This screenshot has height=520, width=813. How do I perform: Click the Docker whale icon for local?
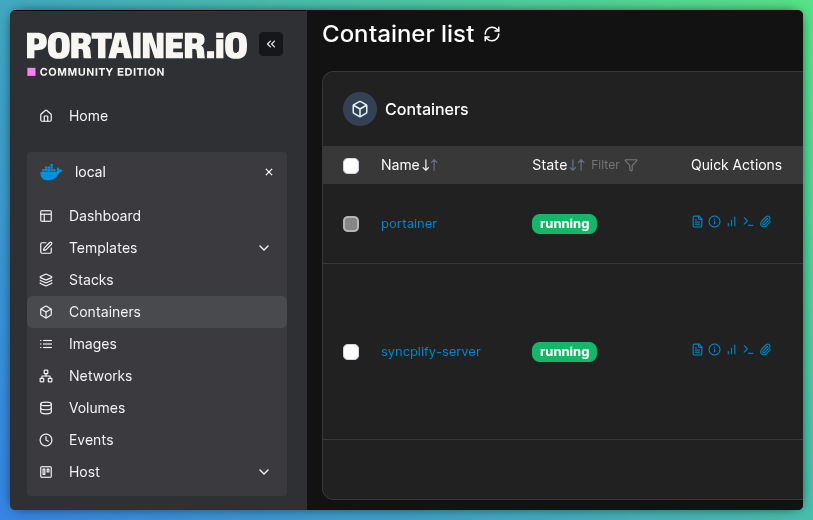pos(51,172)
